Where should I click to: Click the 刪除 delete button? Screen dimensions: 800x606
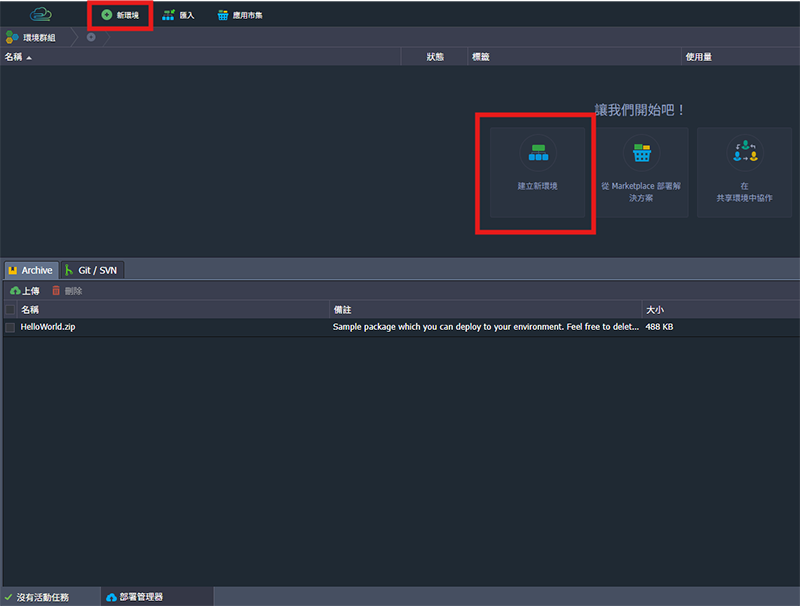pyautogui.click(x=67, y=291)
